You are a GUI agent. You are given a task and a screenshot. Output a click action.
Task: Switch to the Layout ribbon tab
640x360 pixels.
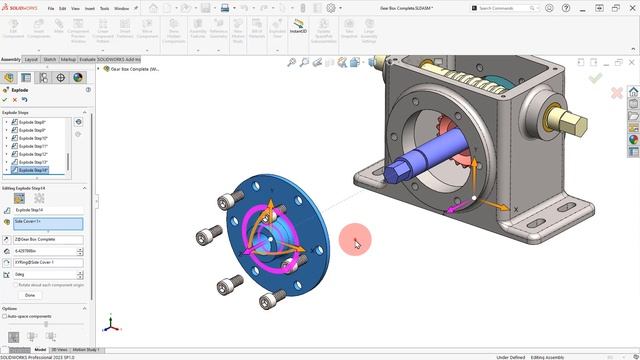31,59
